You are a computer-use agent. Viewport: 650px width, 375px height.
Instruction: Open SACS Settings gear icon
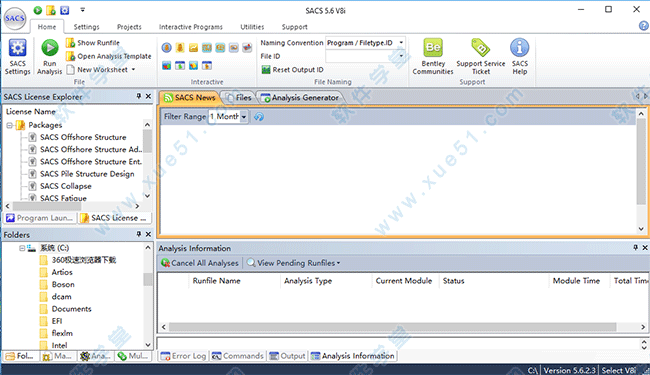17,48
